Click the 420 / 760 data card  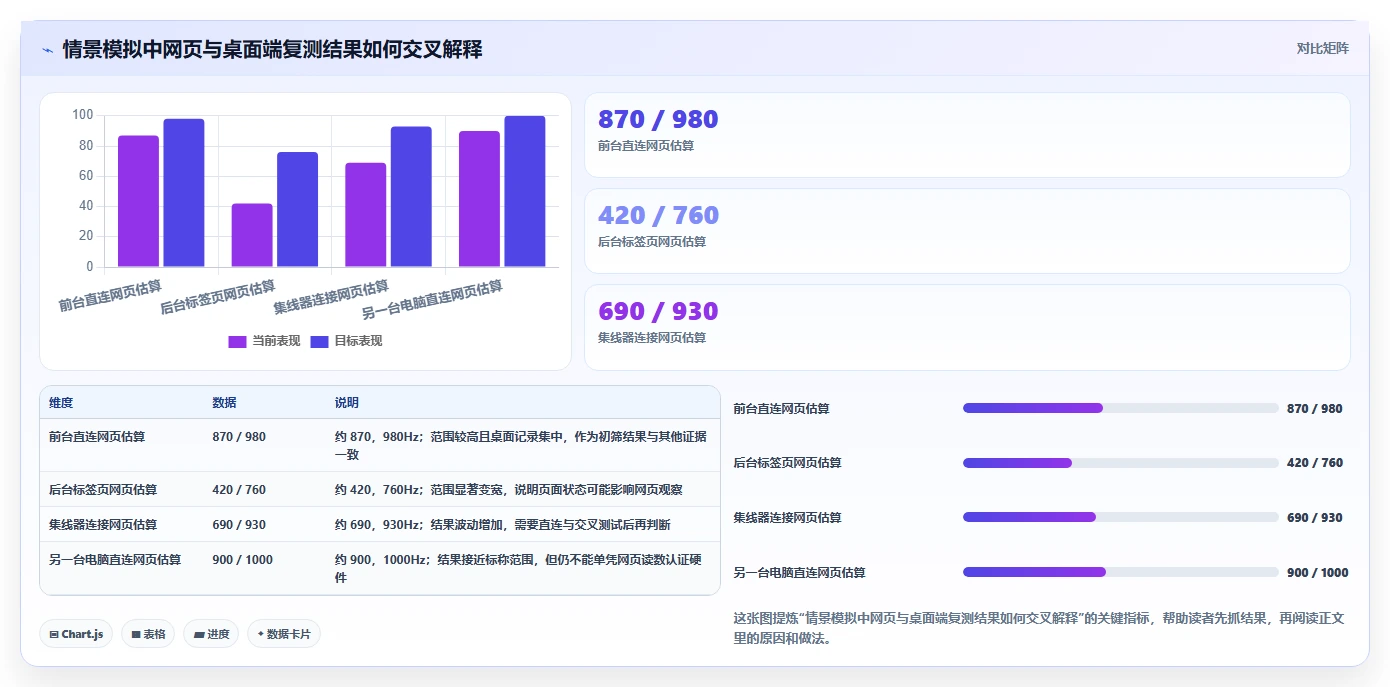[967, 231]
